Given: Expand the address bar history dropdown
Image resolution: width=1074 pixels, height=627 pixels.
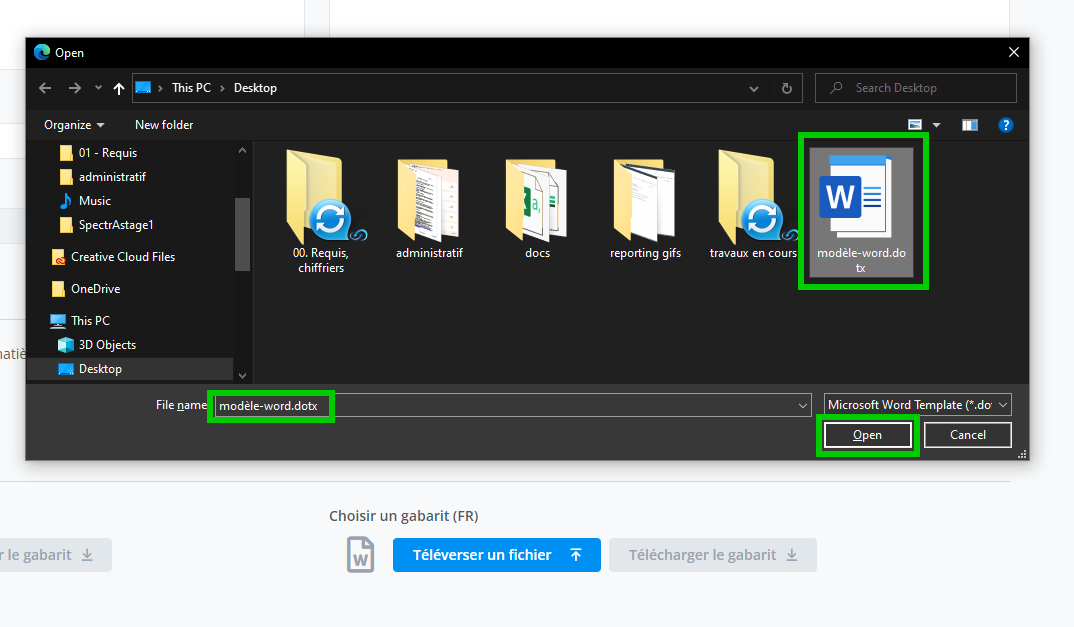Looking at the screenshot, I should point(754,88).
